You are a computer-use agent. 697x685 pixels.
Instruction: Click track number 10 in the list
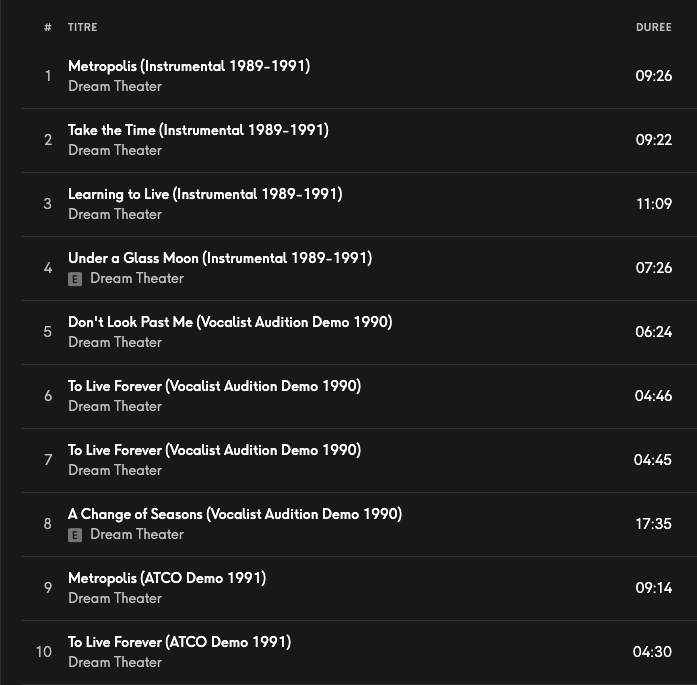click(44, 652)
